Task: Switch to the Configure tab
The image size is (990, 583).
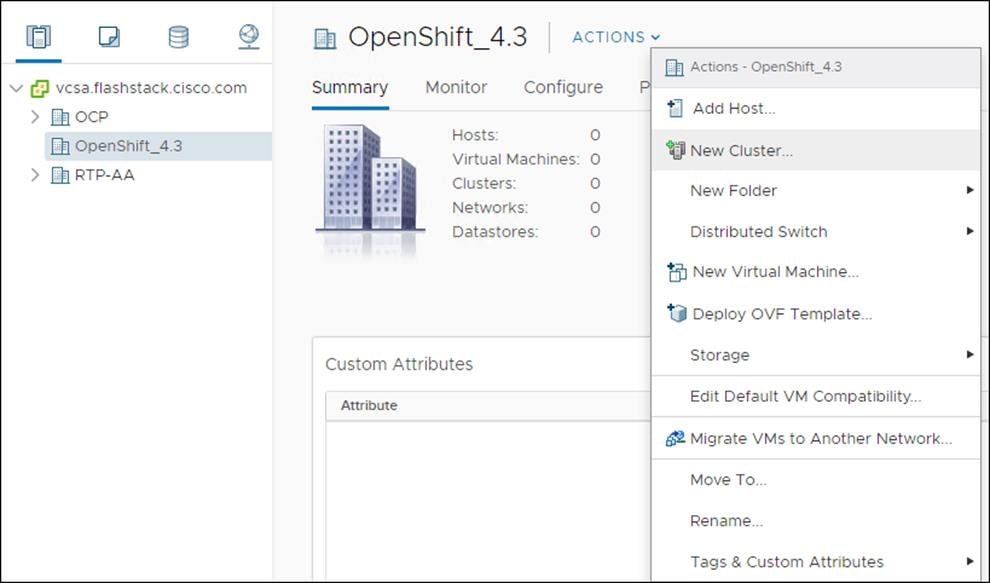Action: pos(563,87)
